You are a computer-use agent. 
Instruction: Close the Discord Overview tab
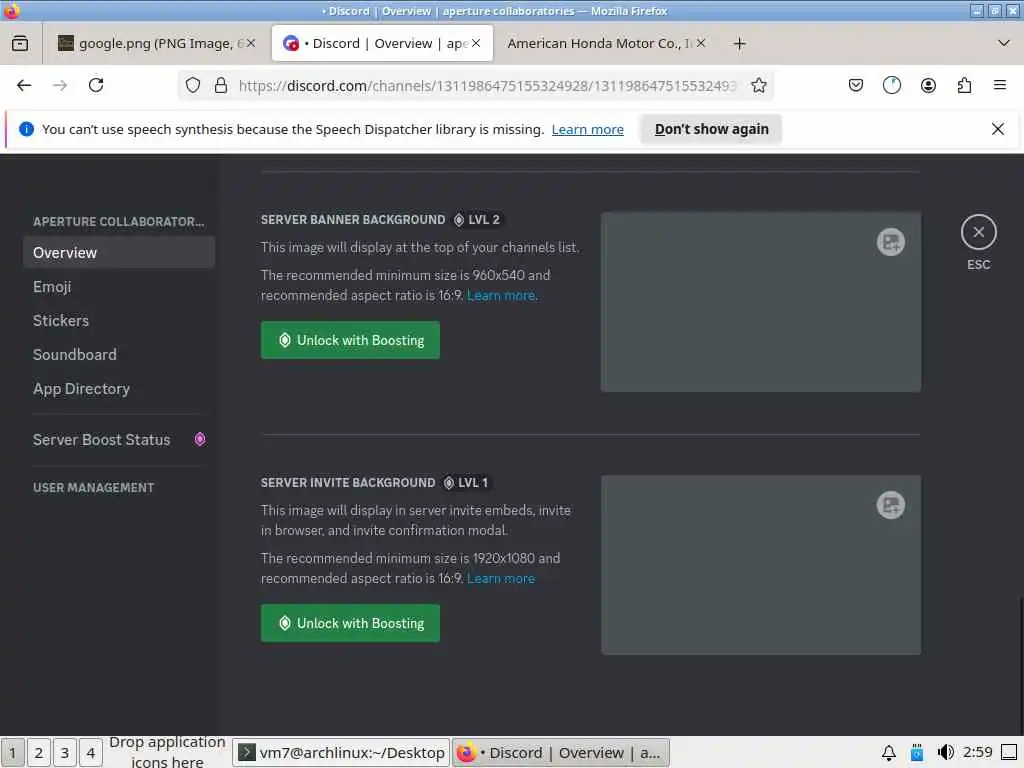476,43
